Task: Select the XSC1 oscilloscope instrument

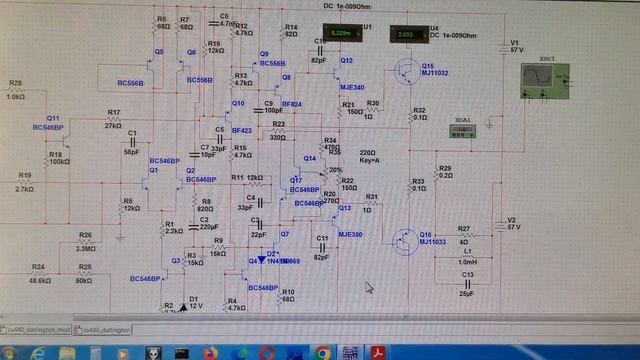Action: 545,81
